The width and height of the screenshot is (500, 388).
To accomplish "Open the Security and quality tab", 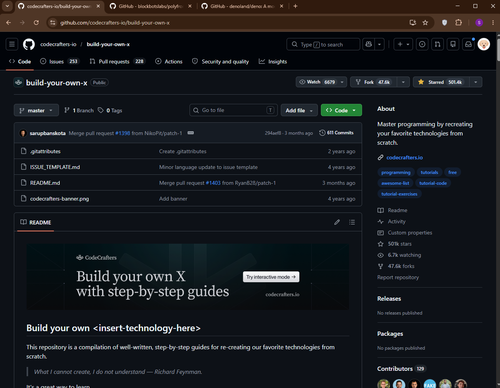I will [x=220, y=61].
